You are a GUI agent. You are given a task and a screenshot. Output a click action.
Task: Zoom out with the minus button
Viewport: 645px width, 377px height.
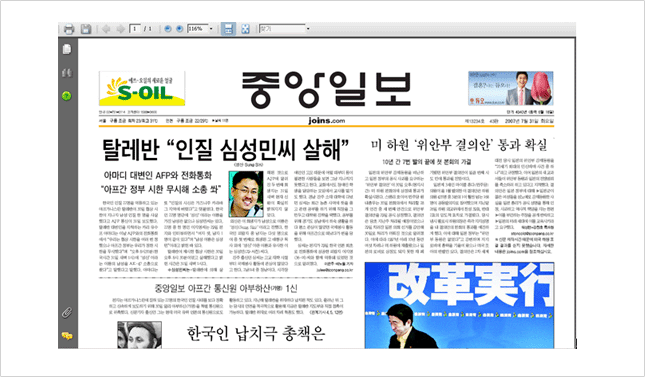coord(167,29)
